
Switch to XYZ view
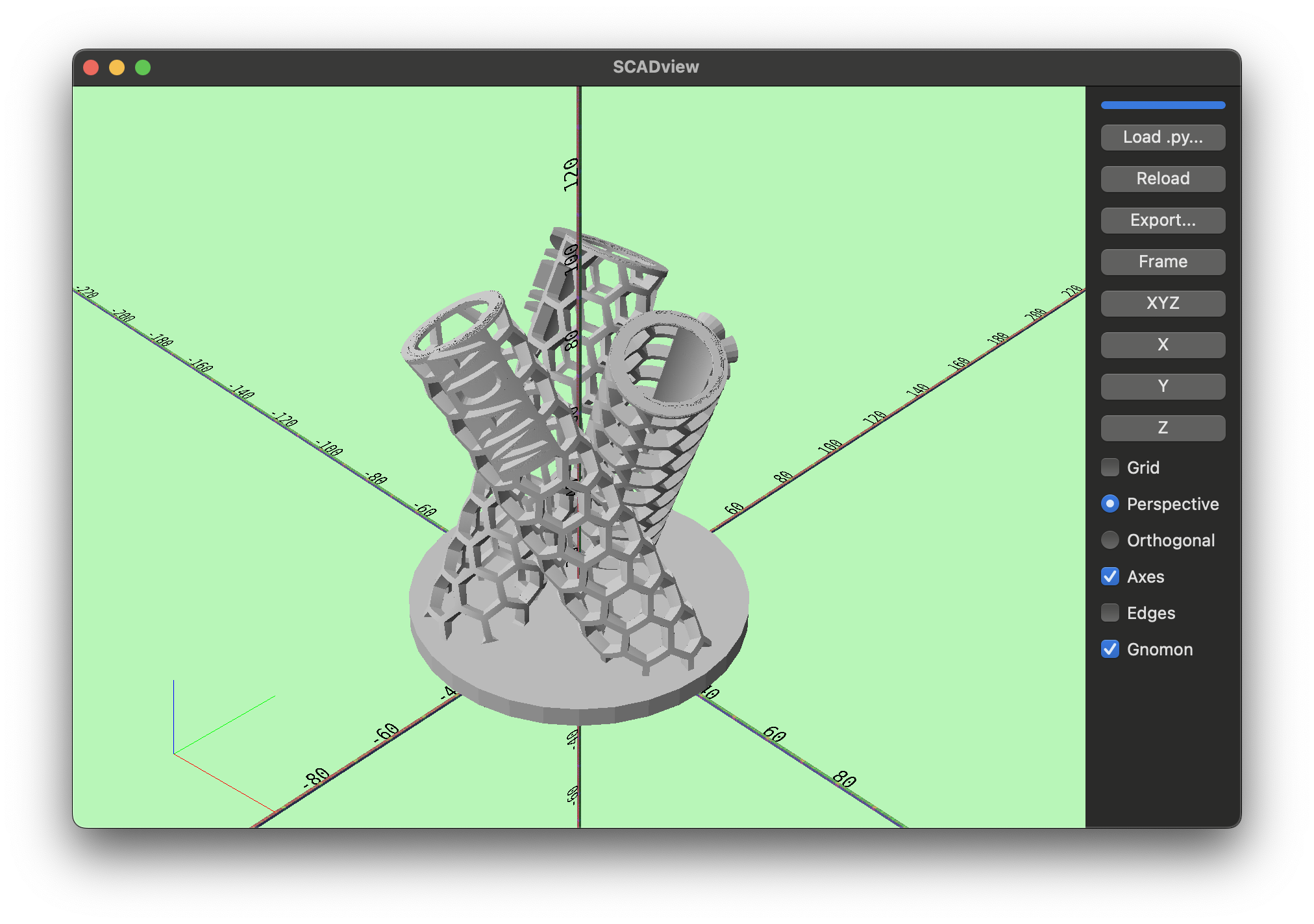point(1163,304)
